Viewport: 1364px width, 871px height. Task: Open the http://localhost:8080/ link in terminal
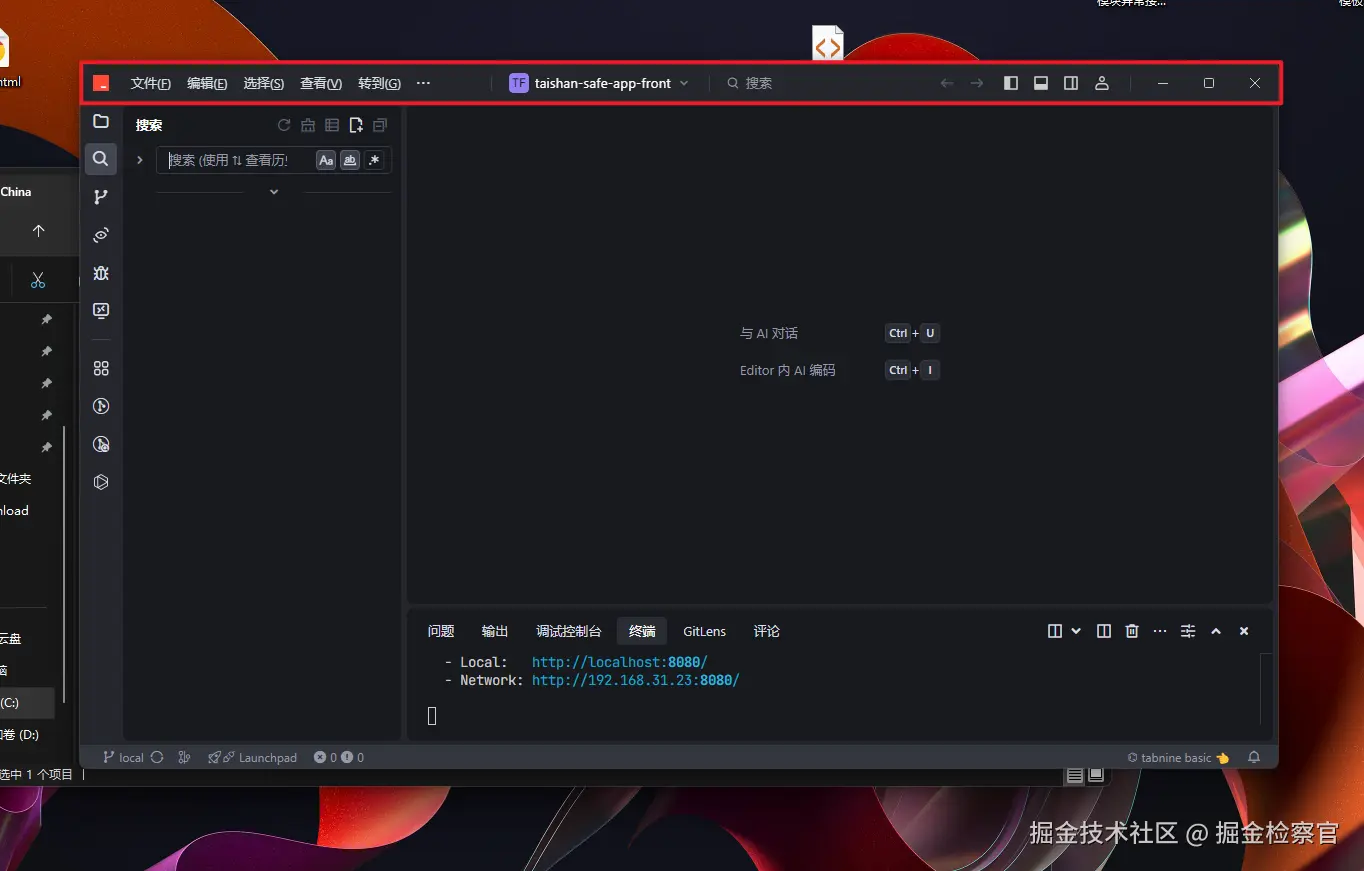point(619,661)
